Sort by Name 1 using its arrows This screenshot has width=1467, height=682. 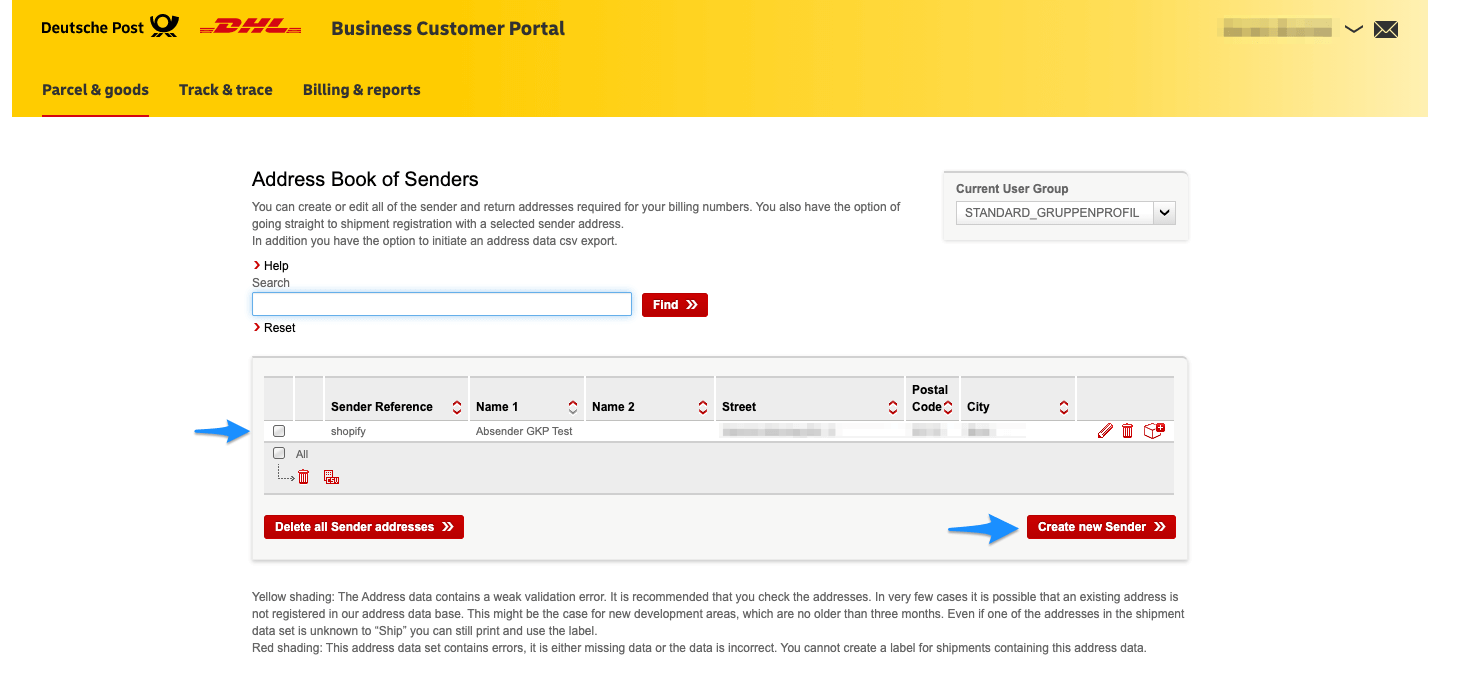573,407
